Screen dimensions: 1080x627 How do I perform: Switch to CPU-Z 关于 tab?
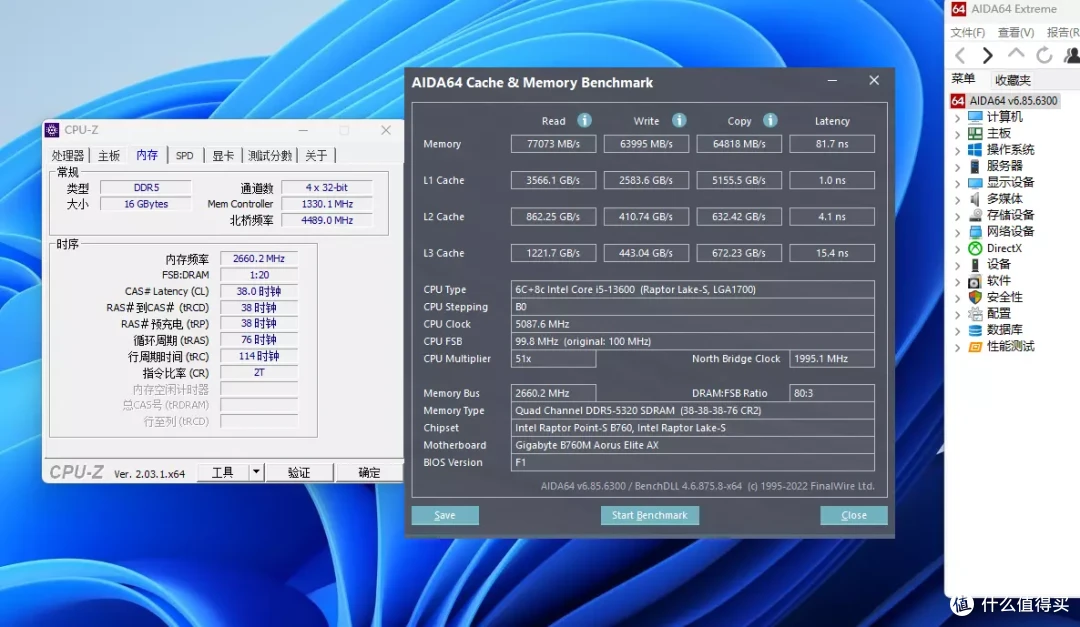click(316, 156)
